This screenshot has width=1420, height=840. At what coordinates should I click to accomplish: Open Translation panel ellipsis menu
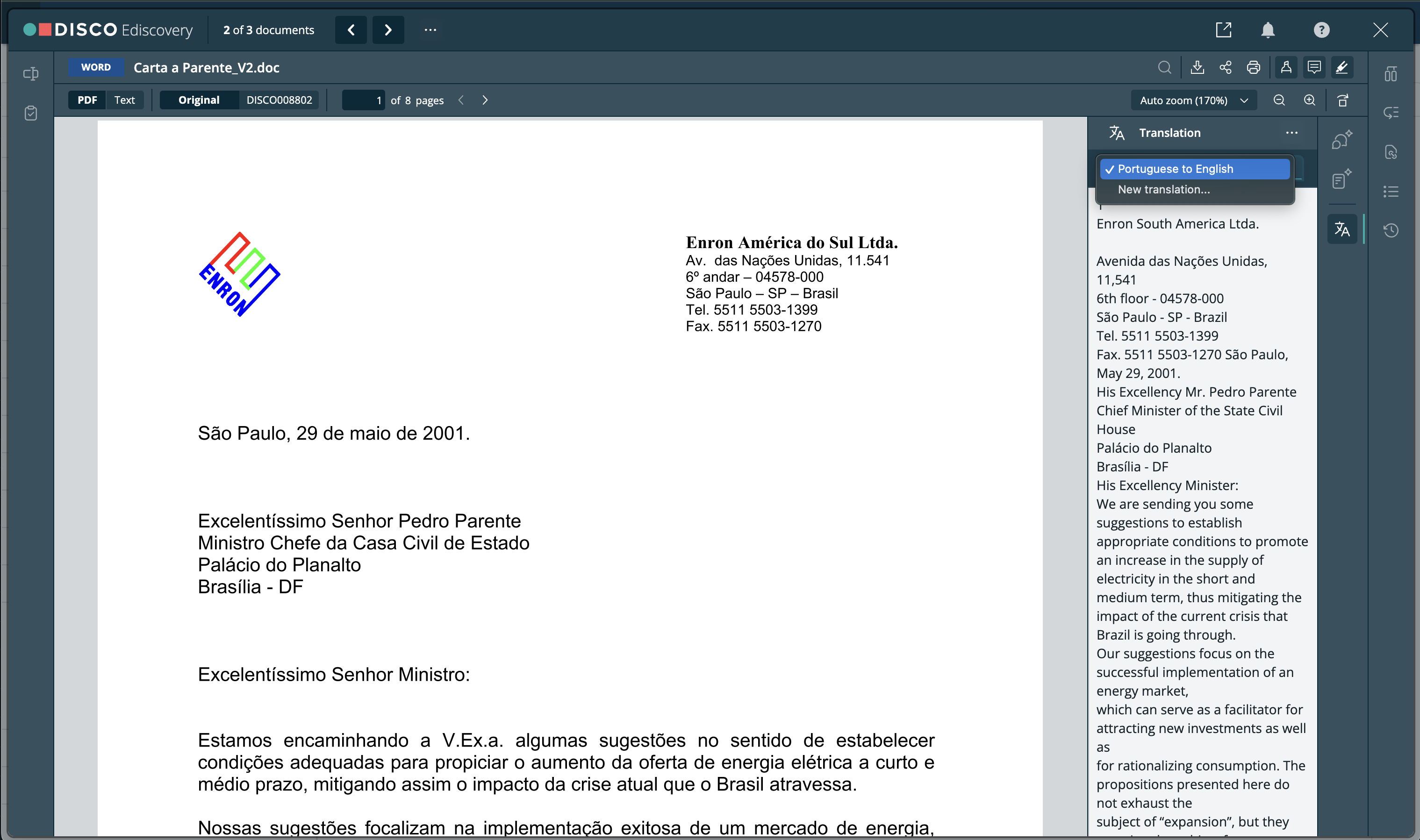coord(1291,133)
